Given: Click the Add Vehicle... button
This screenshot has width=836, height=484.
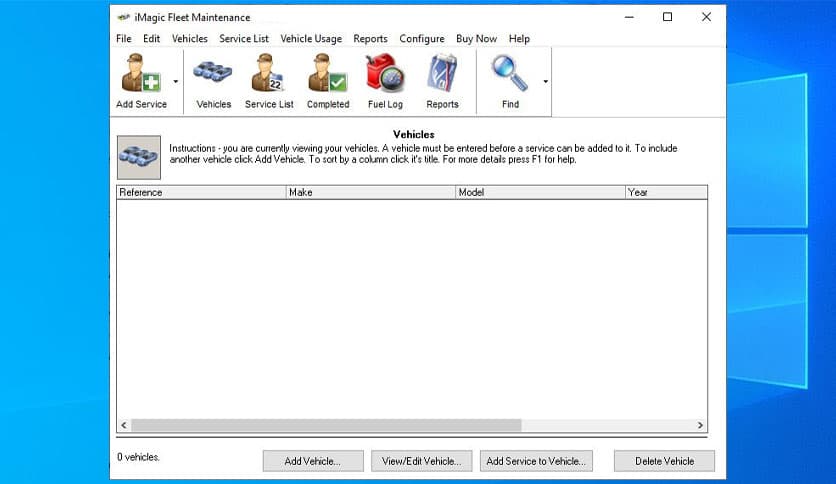Looking at the screenshot, I should click(x=313, y=461).
